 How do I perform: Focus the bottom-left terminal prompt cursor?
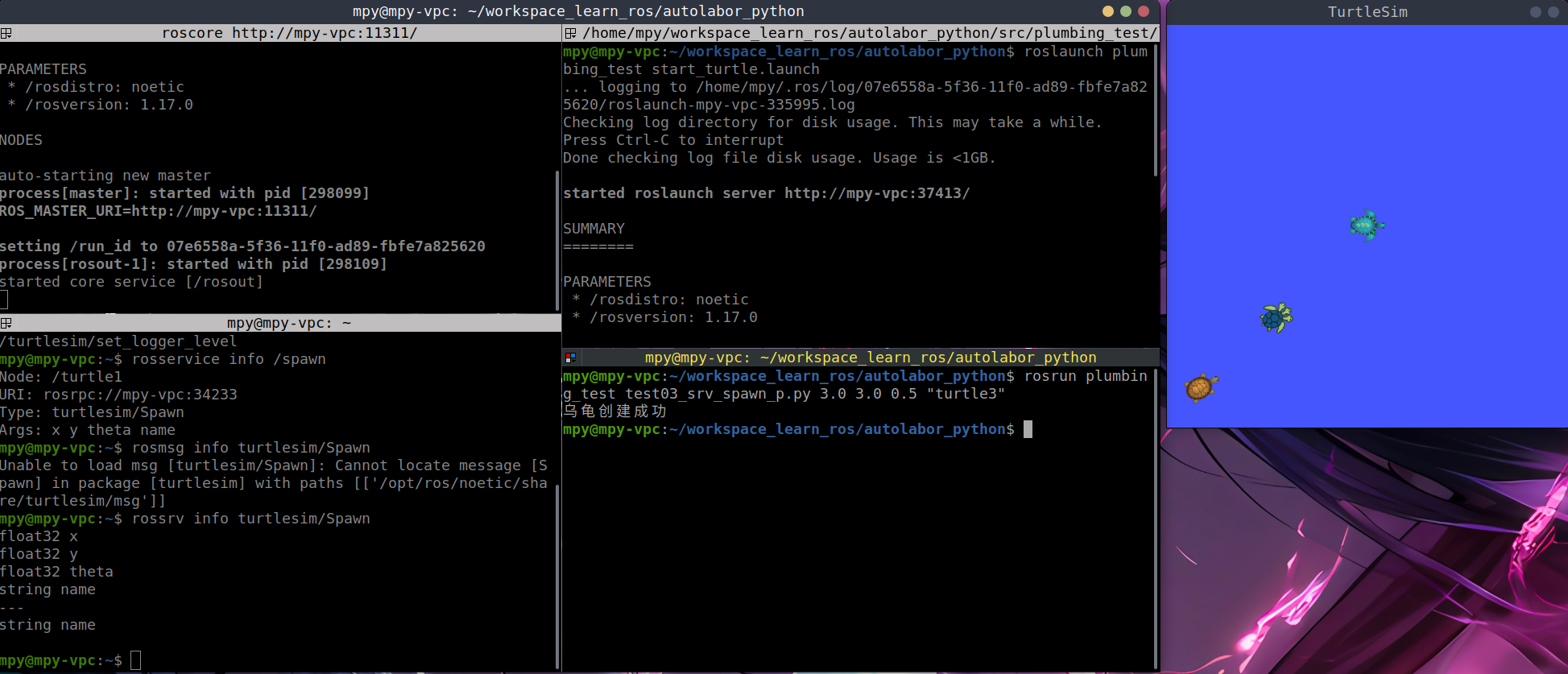135,660
